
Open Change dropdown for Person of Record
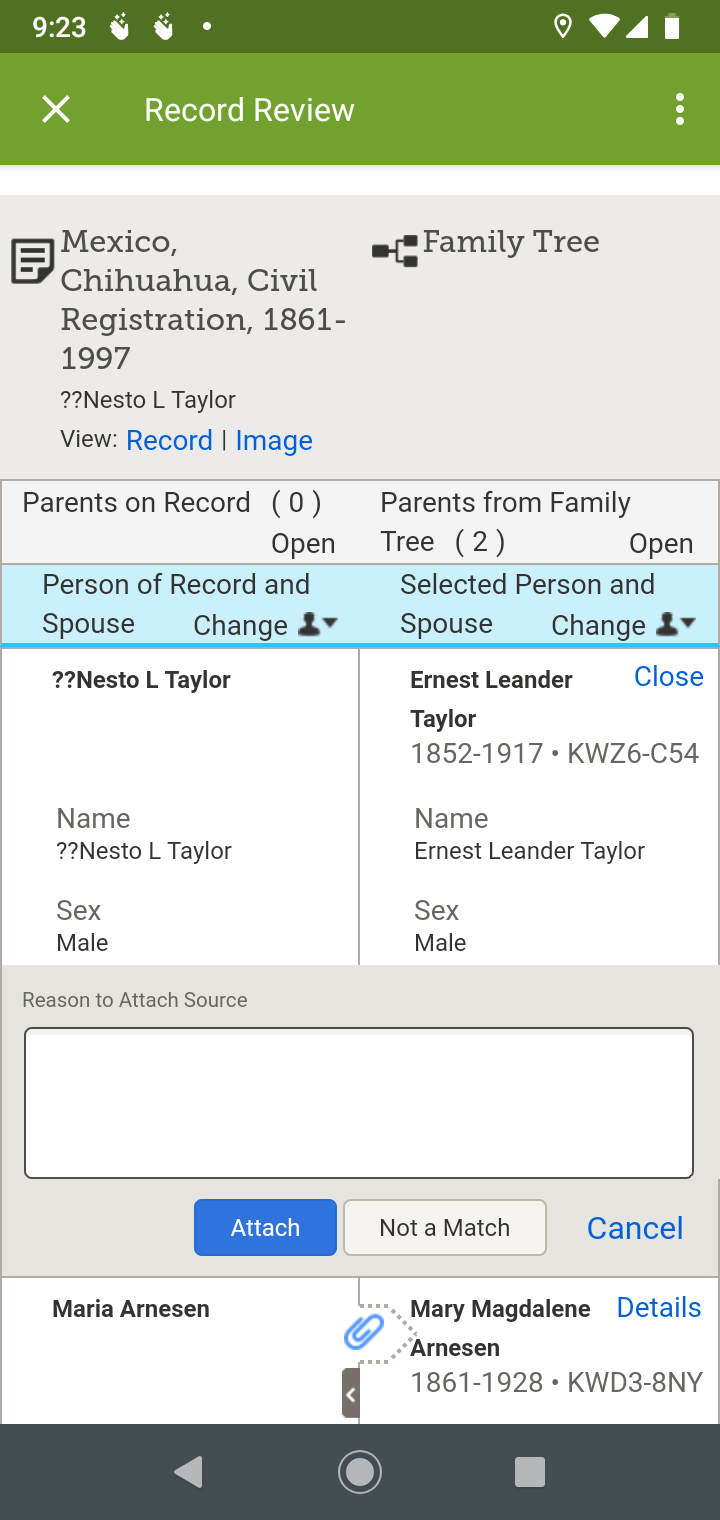tap(265, 625)
